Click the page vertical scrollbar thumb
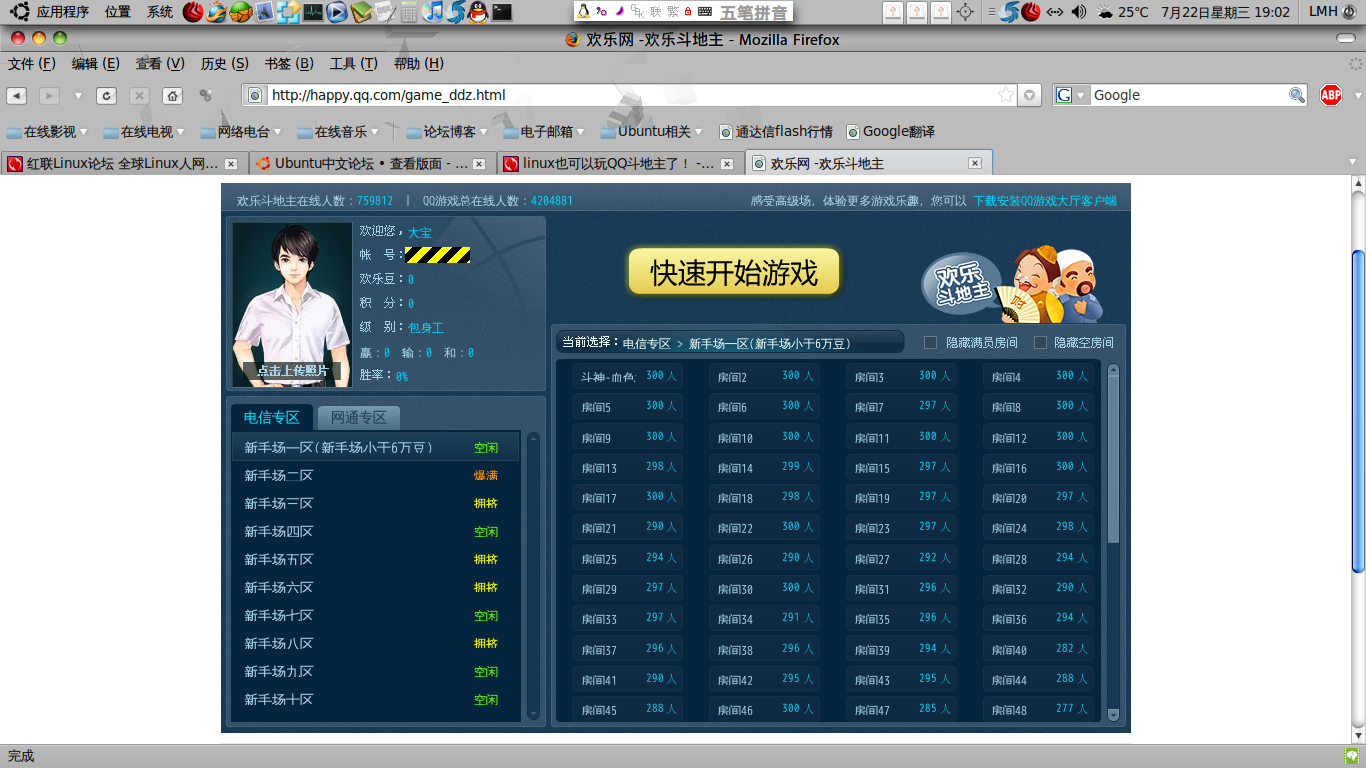1366x768 pixels. [1357, 410]
